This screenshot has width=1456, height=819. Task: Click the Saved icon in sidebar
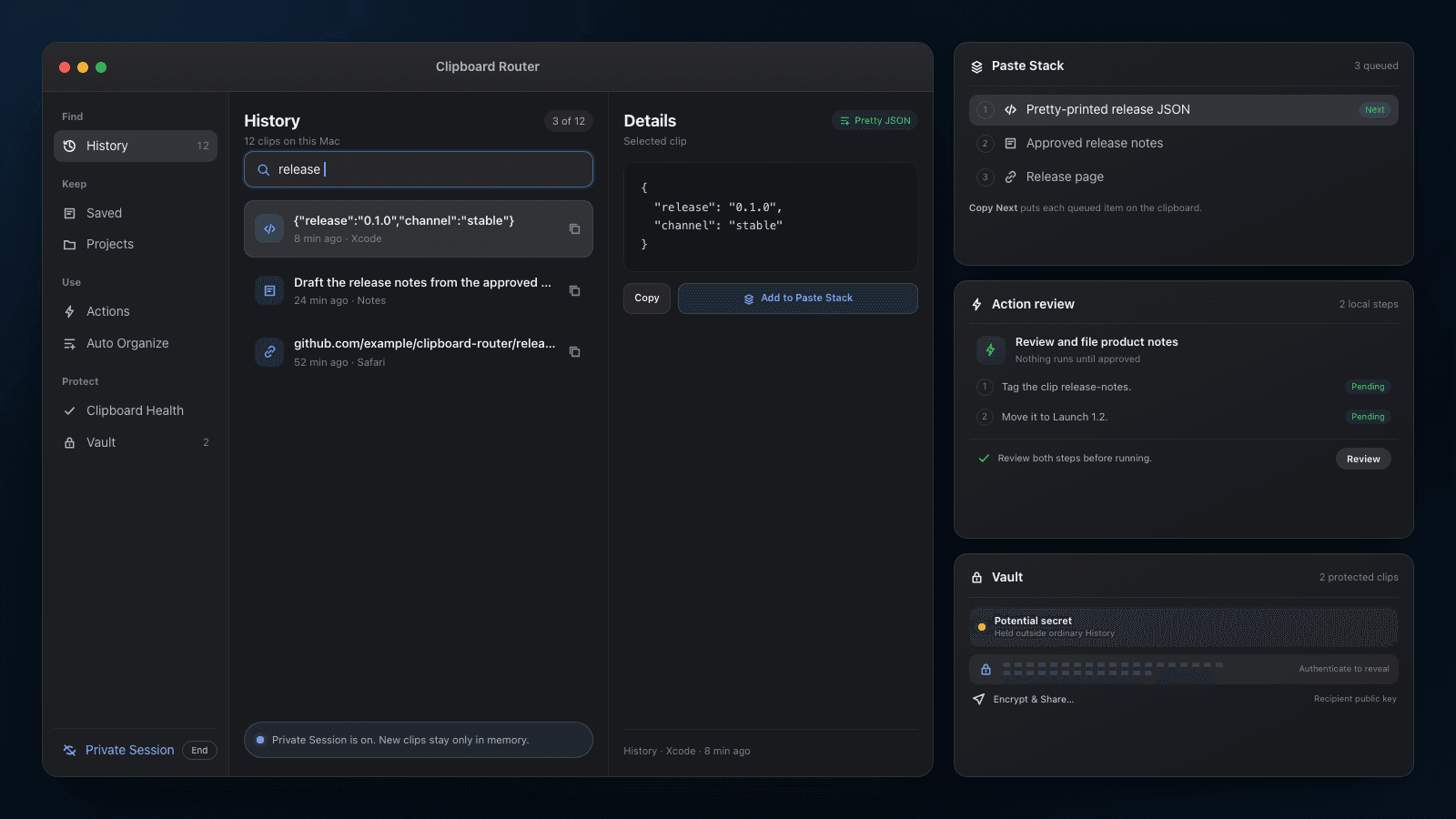tap(69, 213)
